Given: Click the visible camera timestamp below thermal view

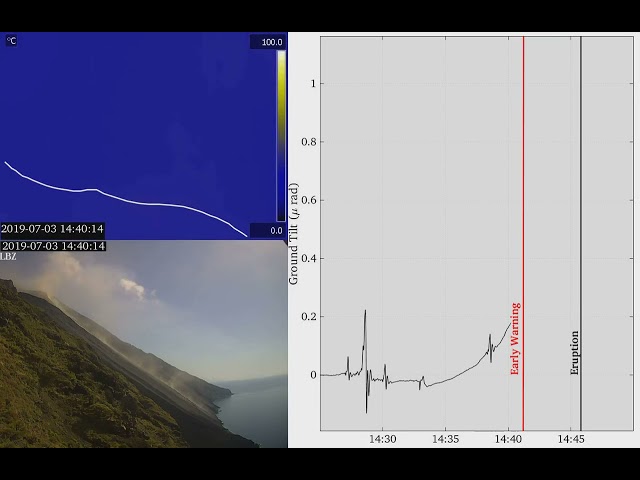Looking at the screenshot, I should (x=53, y=246).
